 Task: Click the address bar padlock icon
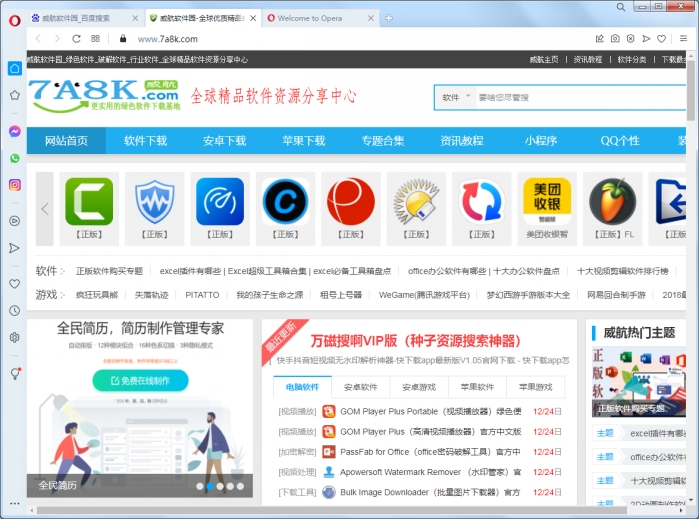pyautogui.click(x=123, y=39)
